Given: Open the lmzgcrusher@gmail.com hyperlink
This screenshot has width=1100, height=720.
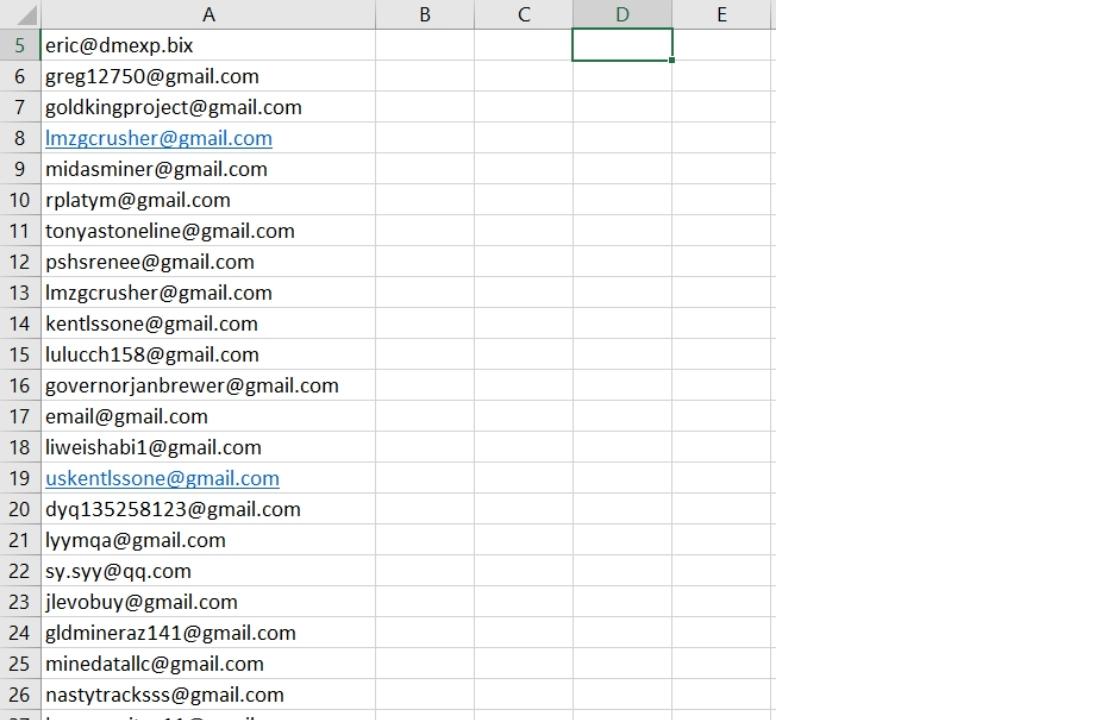Looking at the screenshot, I should coord(157,138).
